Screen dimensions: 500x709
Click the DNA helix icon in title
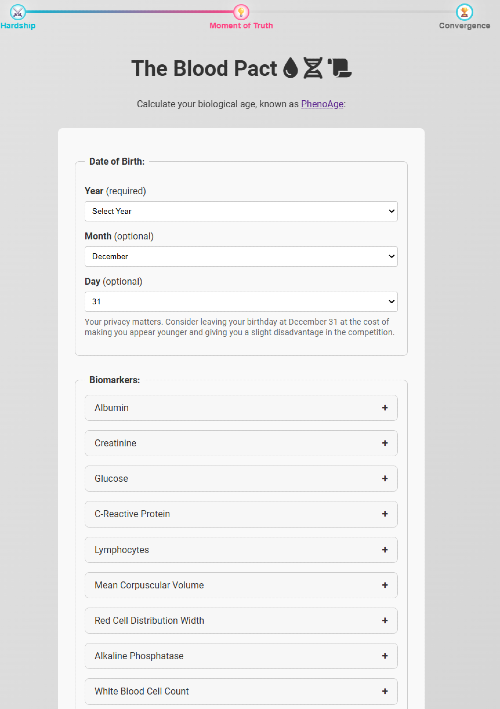313,68
